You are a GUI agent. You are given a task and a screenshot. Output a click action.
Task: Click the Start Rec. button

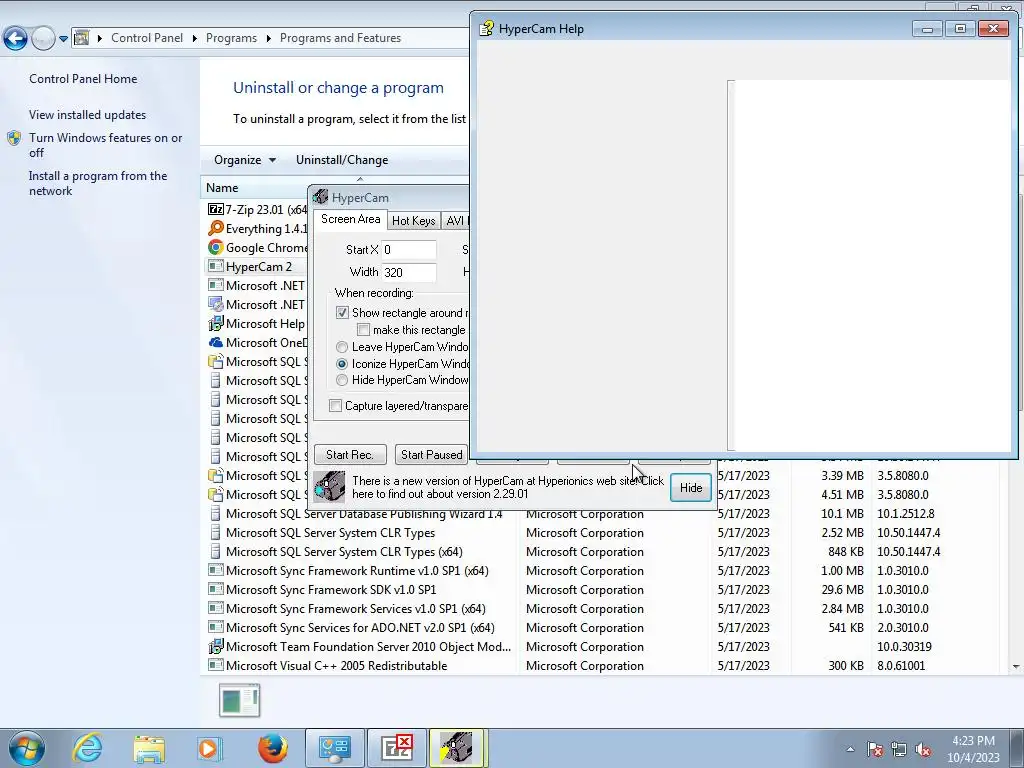click(x=349, y=455)
